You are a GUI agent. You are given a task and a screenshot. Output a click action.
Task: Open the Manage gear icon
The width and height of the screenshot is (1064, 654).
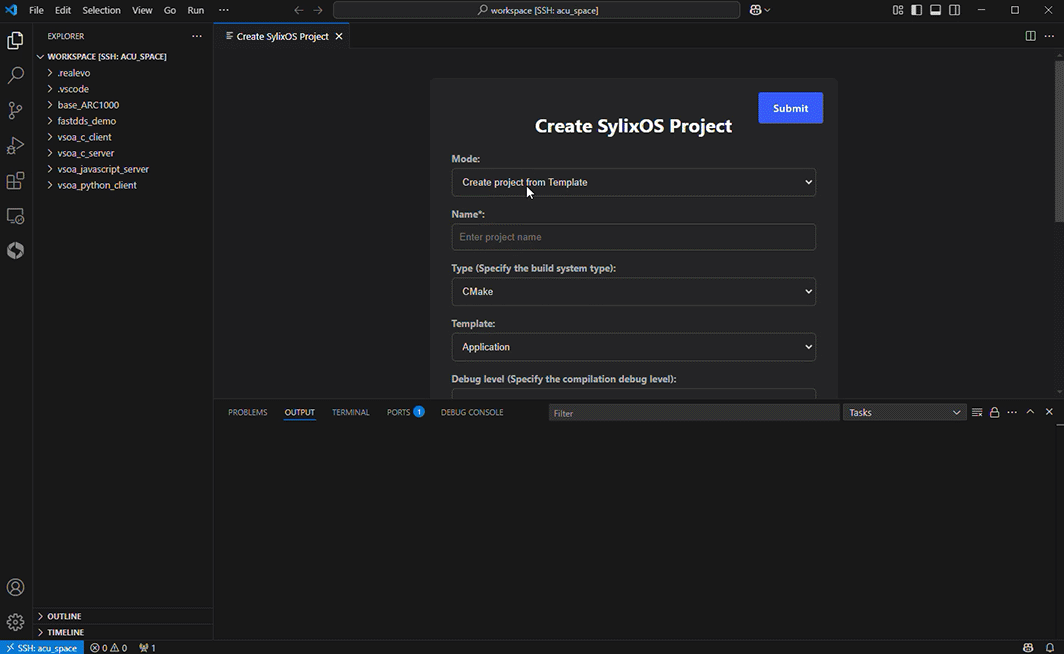pyautogui.click(x=15, y=621)
